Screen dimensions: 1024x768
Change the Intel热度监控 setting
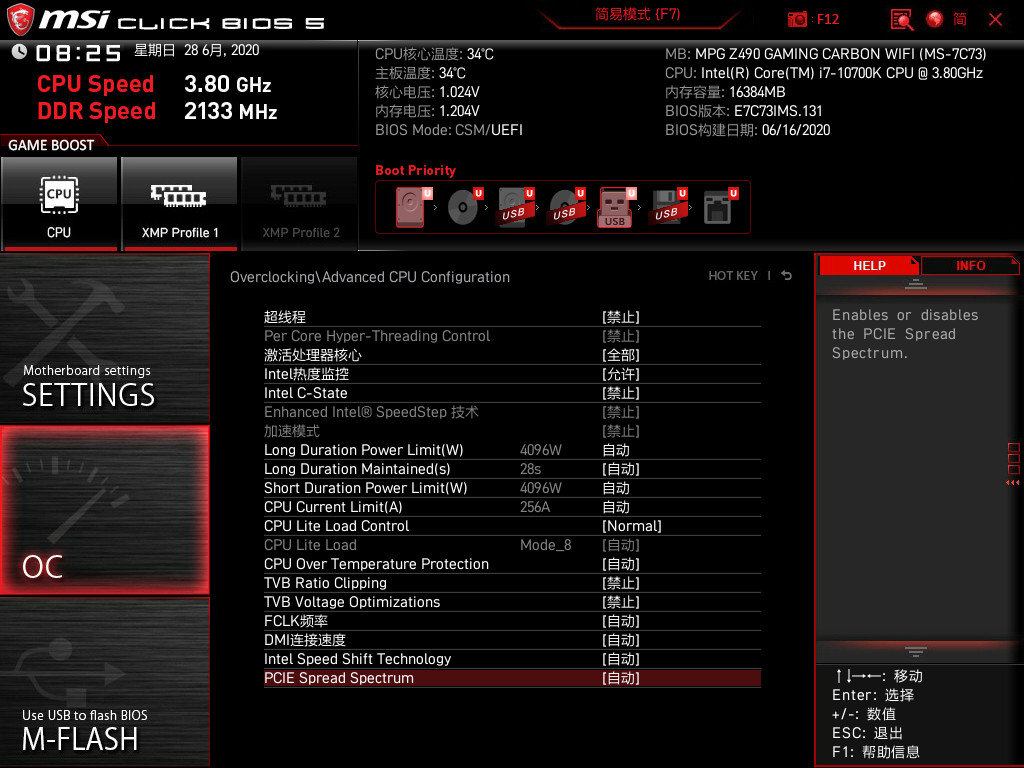(x=512, y=374)
